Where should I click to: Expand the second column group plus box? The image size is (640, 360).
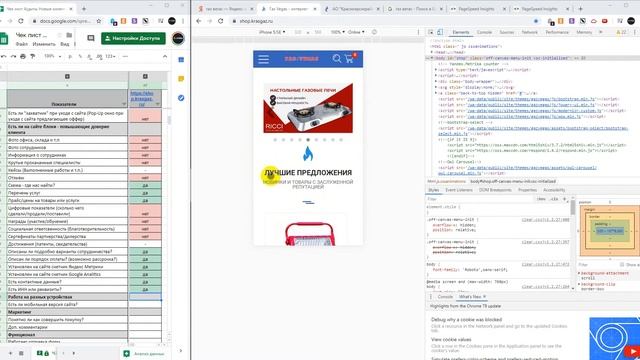[x=145, y=76]
